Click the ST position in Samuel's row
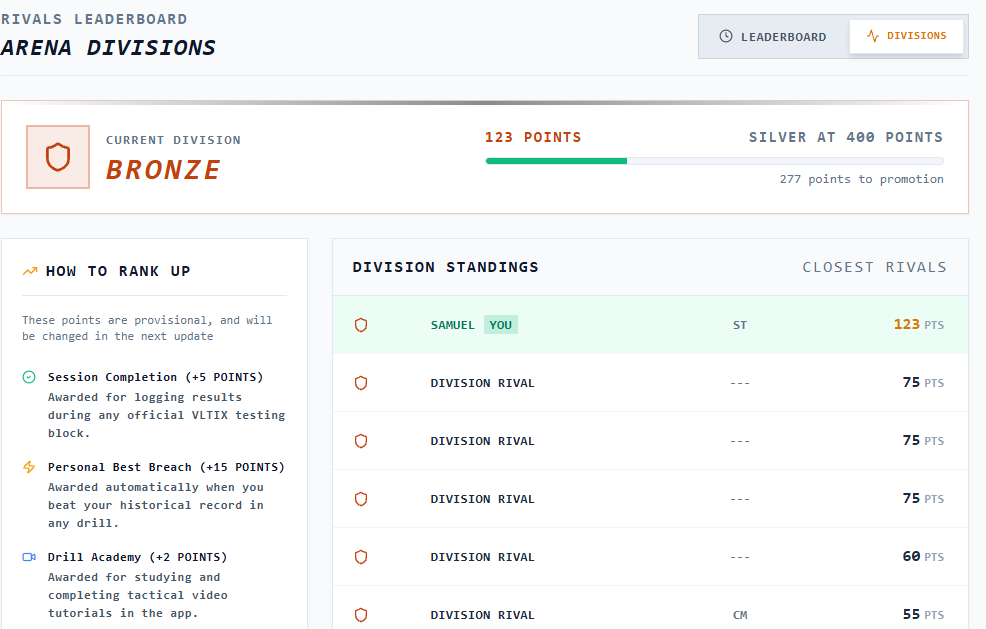This screenshot has height=629, width=986. tap(740, 325)
